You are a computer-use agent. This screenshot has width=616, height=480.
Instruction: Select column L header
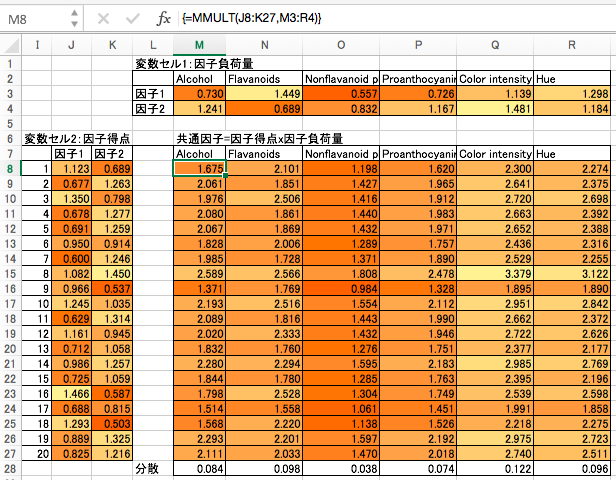pos(153,46)
